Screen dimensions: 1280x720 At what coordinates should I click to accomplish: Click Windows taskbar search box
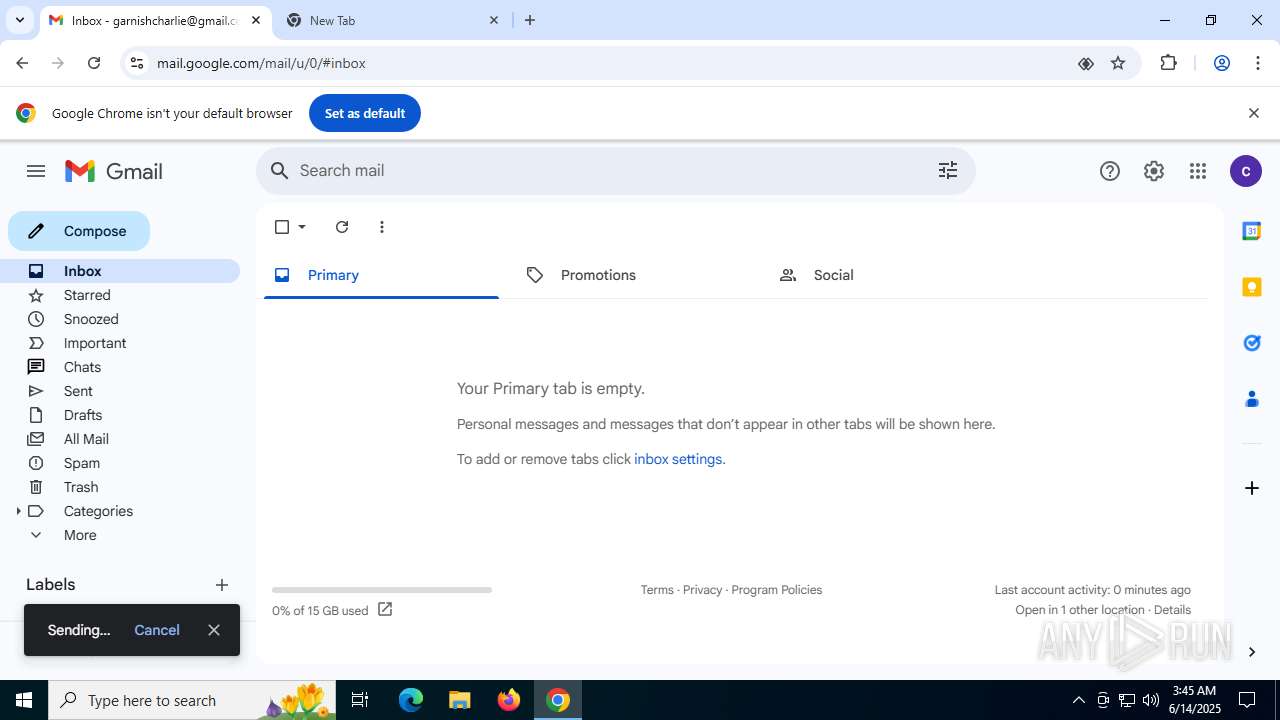(192, 700)
